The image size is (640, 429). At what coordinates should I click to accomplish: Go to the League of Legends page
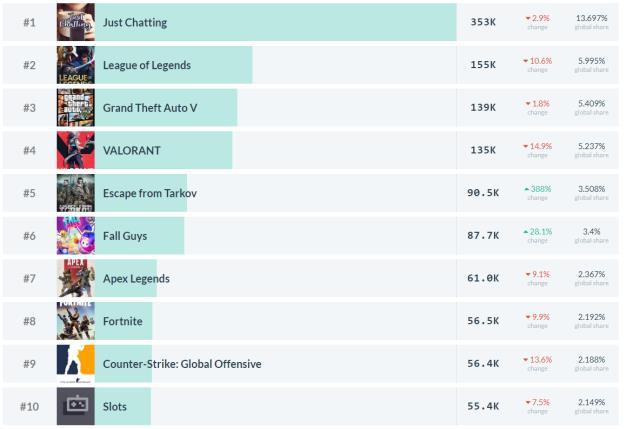click(147, 65)
